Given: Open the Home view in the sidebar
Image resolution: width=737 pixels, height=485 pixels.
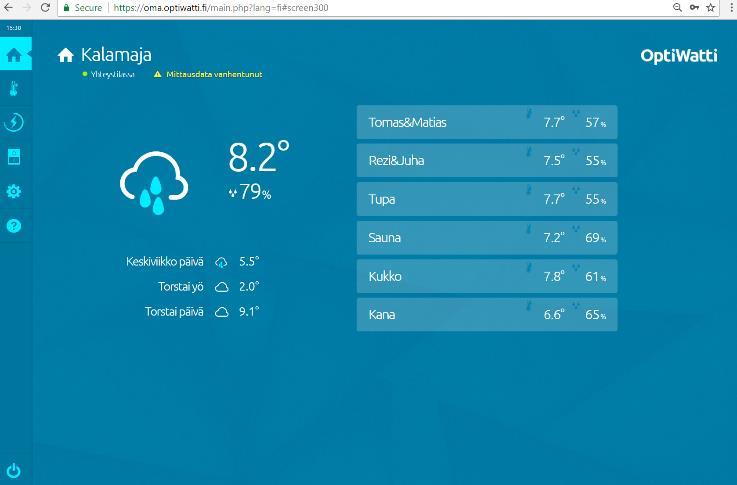Looking at the screenshot, I should pos(14,55).
